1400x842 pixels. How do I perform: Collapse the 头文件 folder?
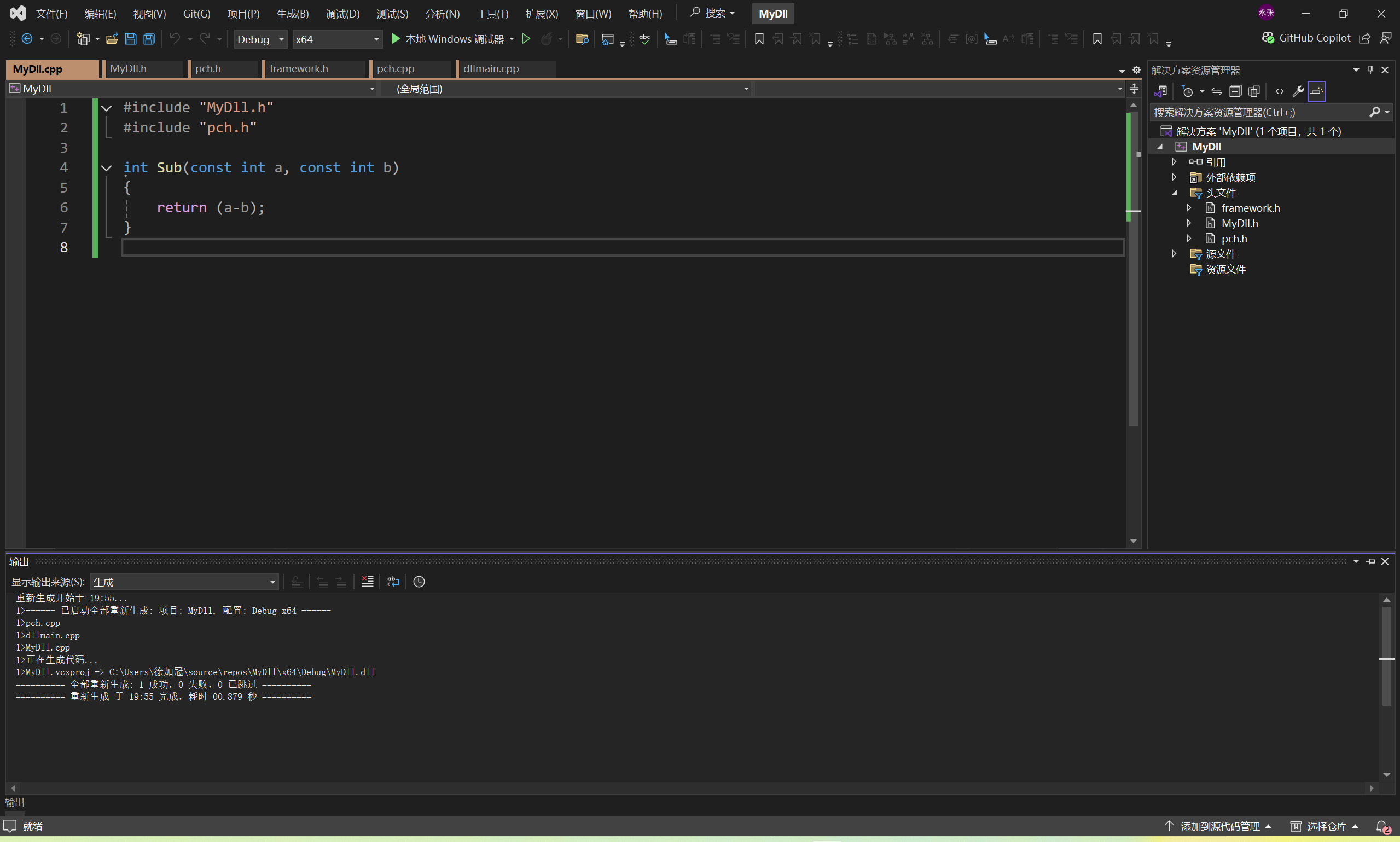[x=1174, y=193]
